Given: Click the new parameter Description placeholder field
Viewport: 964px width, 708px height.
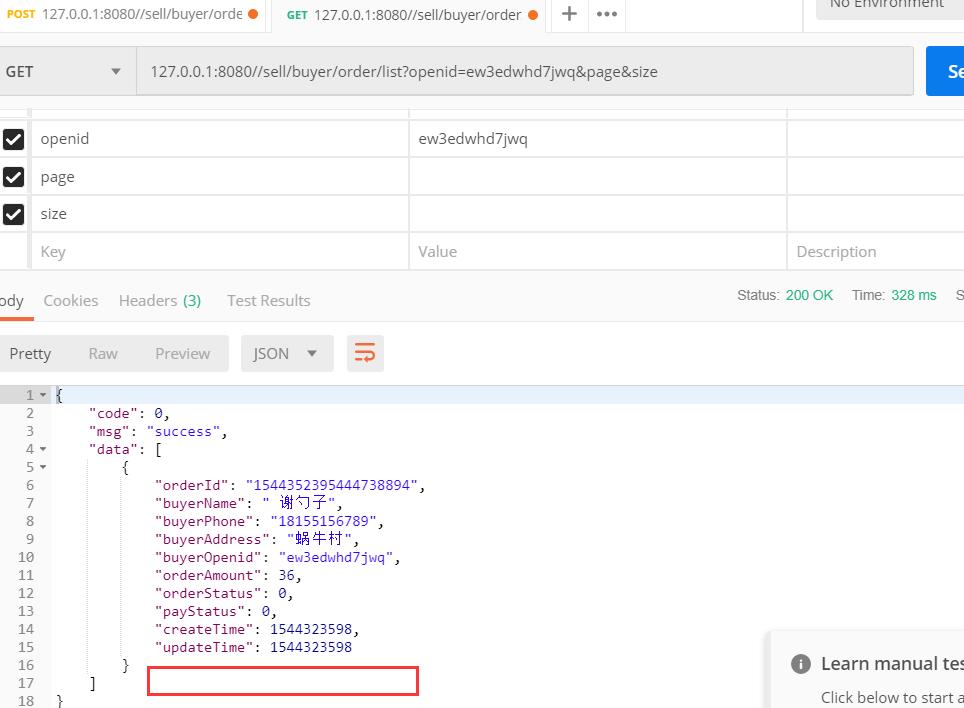Looking at the screenshot, I should click(876, 251).
